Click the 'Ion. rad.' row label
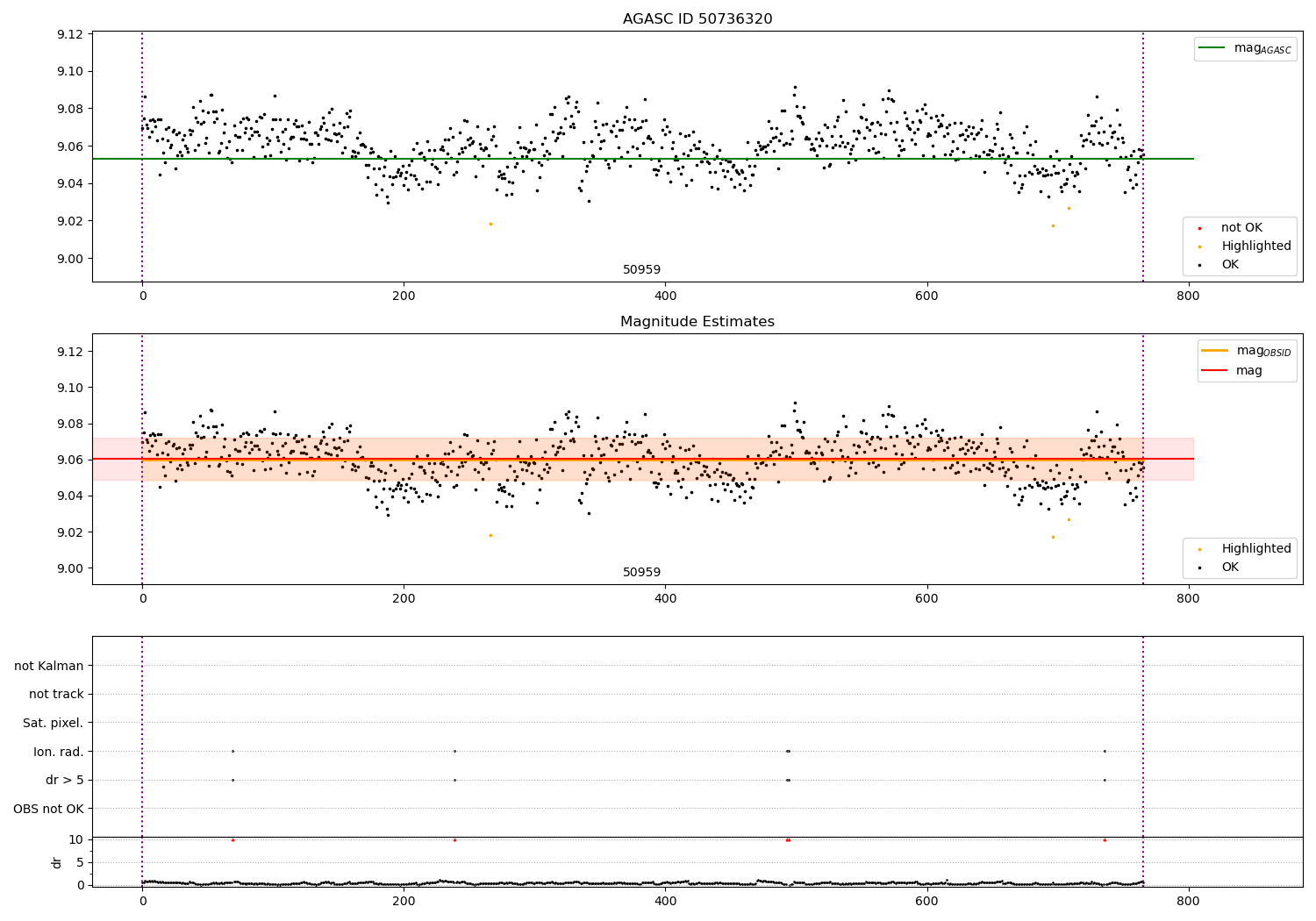 [x=59, y=752]
